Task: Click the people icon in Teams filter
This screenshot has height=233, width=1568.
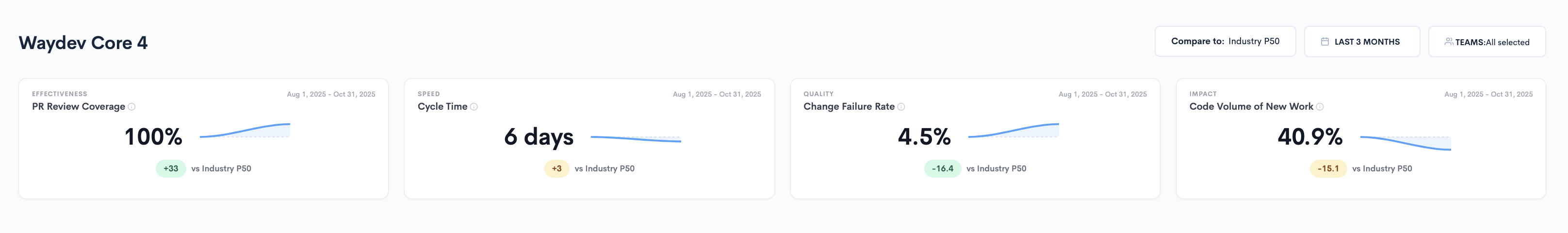Action: coord(1449,42)
